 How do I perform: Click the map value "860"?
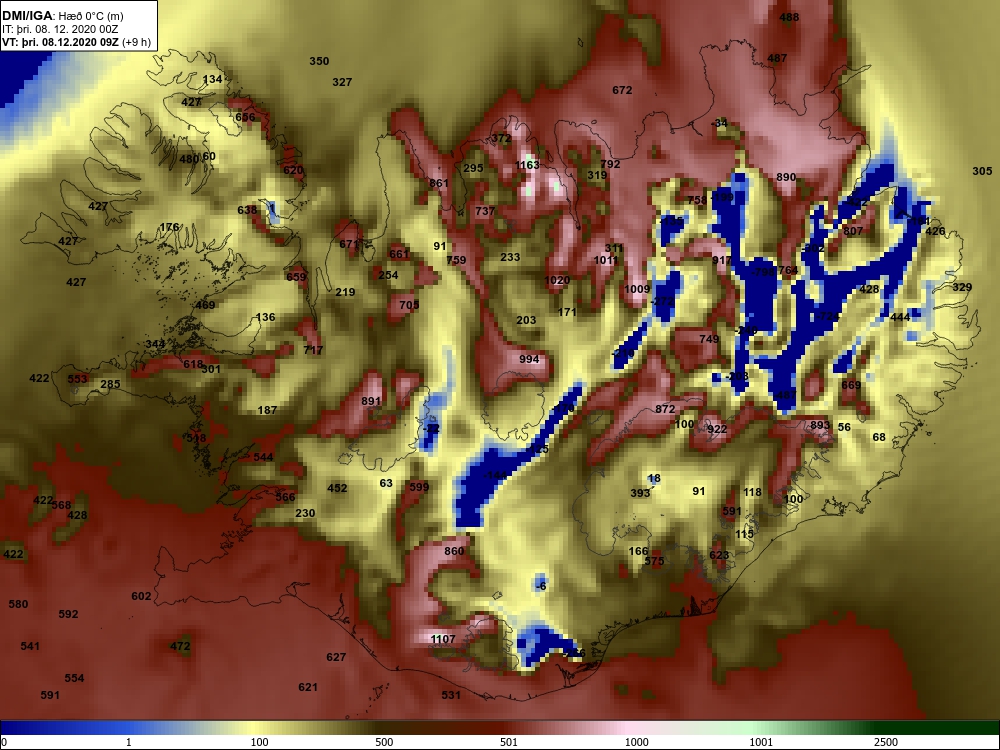click(454, 551)
